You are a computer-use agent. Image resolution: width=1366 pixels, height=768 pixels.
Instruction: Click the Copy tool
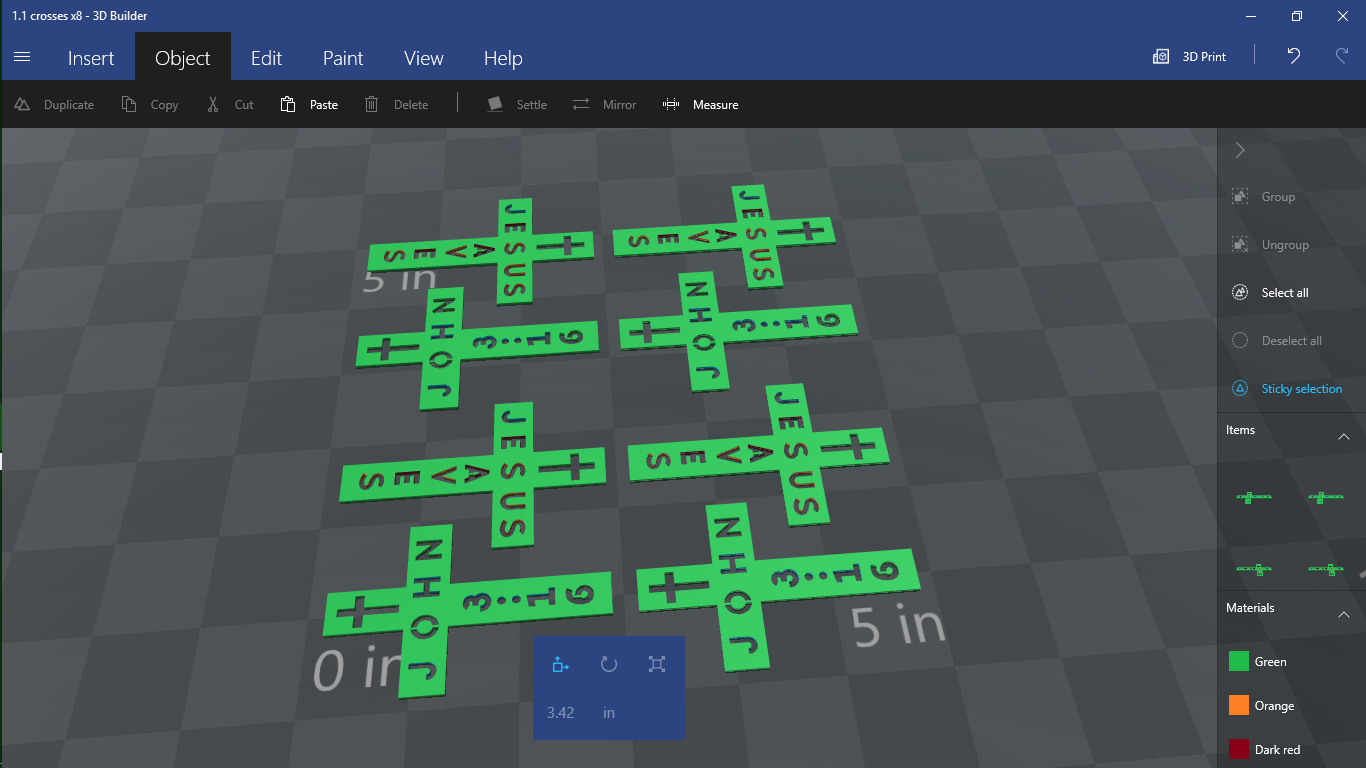point(150,104)
